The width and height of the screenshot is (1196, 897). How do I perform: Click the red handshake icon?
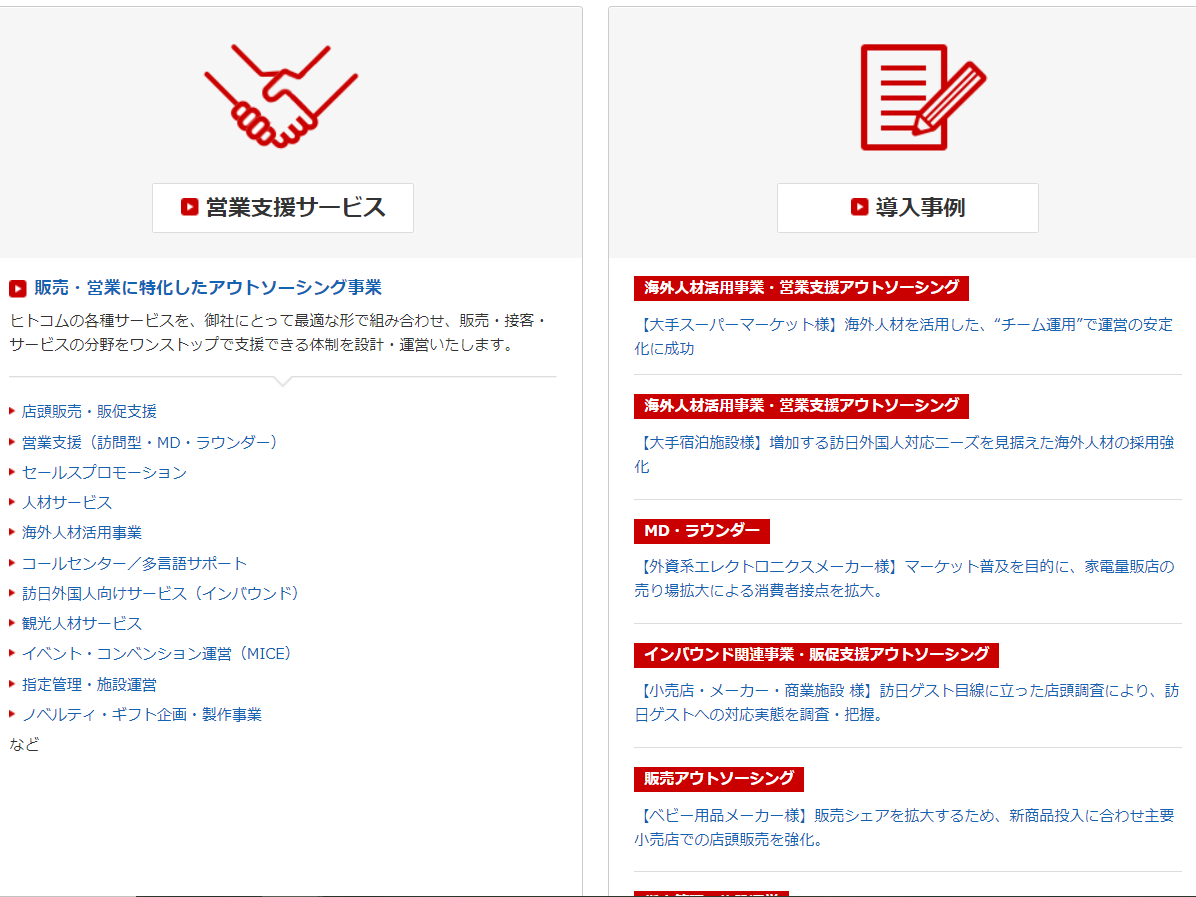coord(281,95)
